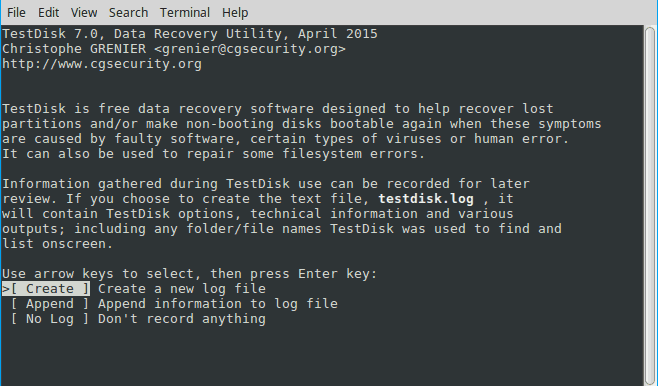Screen dimensions: 658x386
Task: Click the TestDisk 7.0 title line
Action: click(x=190, y=34)
